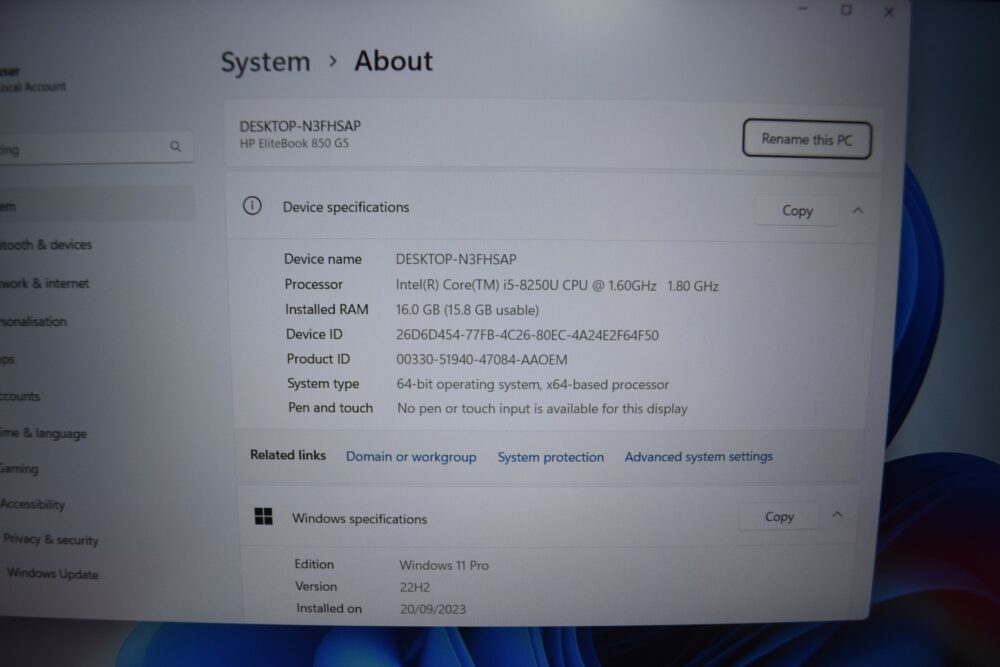Select the 64-bit operating system text
Viewport: 1000px width, 667px height.
pyautogui.click(x=533, y=385)
